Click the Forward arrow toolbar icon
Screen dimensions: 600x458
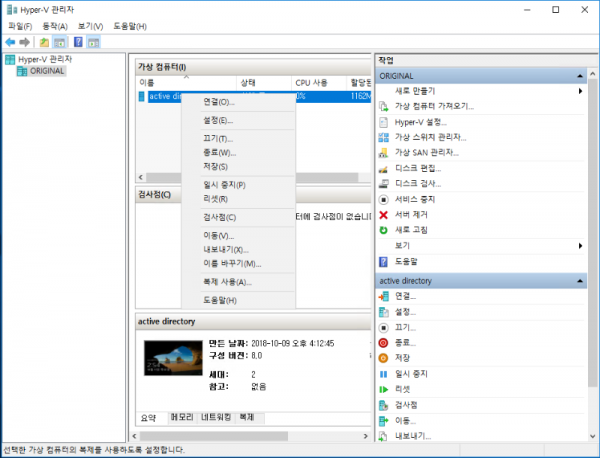point(24,42)
